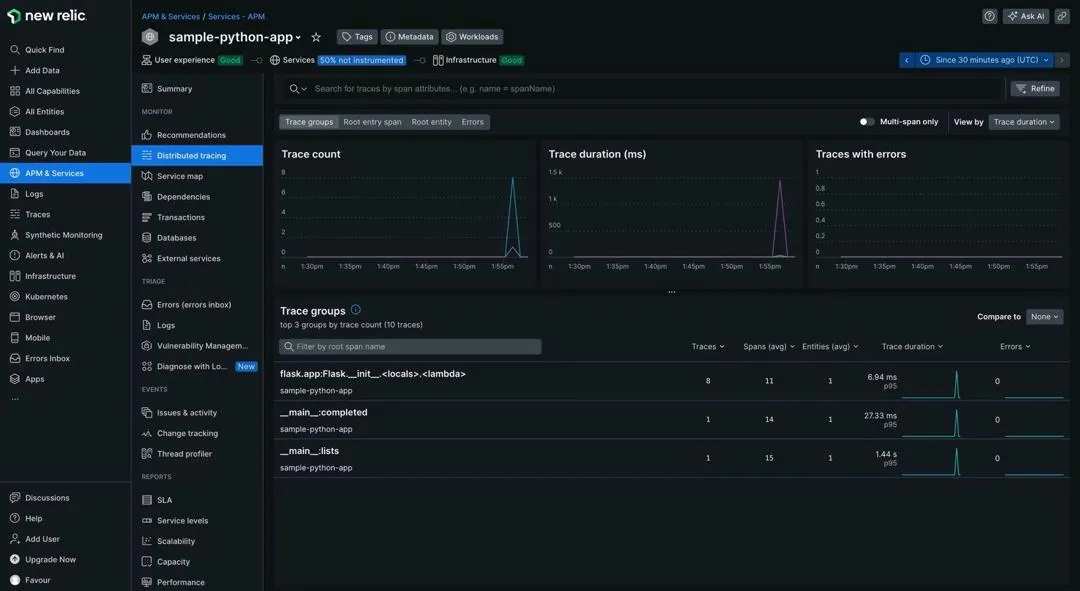Open time picker Since 30 minutes ago
1080x591 pixels.
click(x=984, y=60)
